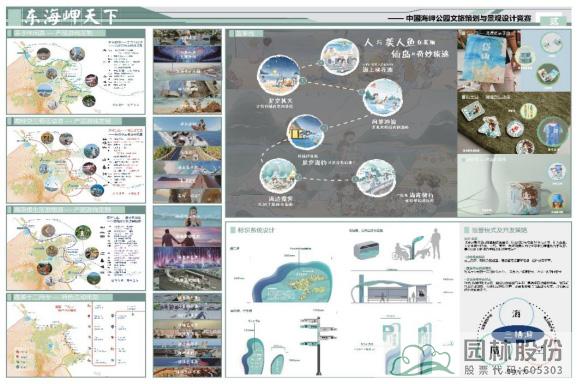This screenshot has width=578, height=384.
Task: Open the 星空狂欢 circular illustration
Action: coord(279,74)
